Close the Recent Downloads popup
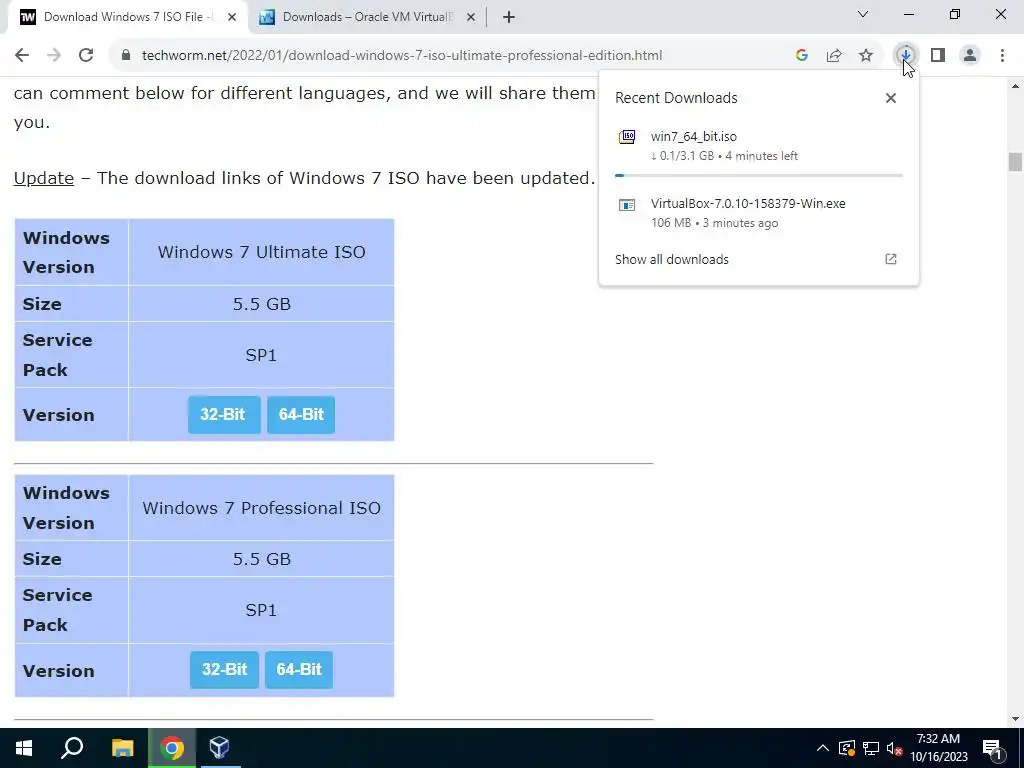 [x=891, y=98]
